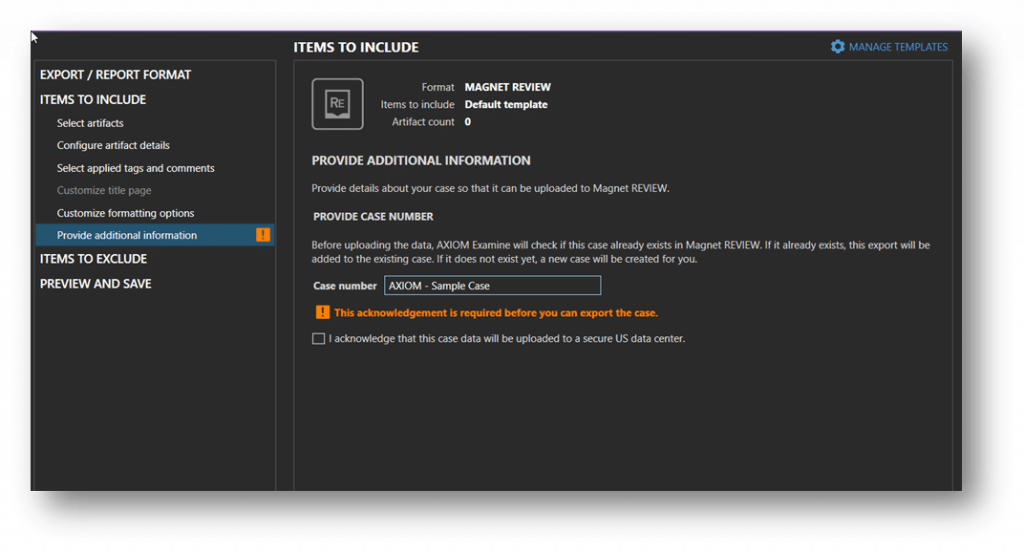The height and width of the screenshot is (553, 1024).
Task: Click the MANAGE TEMPLATES link
Action: tap(898, 47)
